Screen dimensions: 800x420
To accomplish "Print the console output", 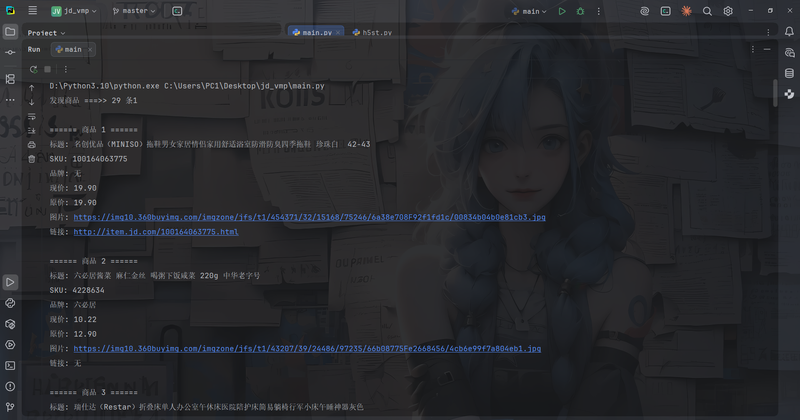I will click(32, 145).
